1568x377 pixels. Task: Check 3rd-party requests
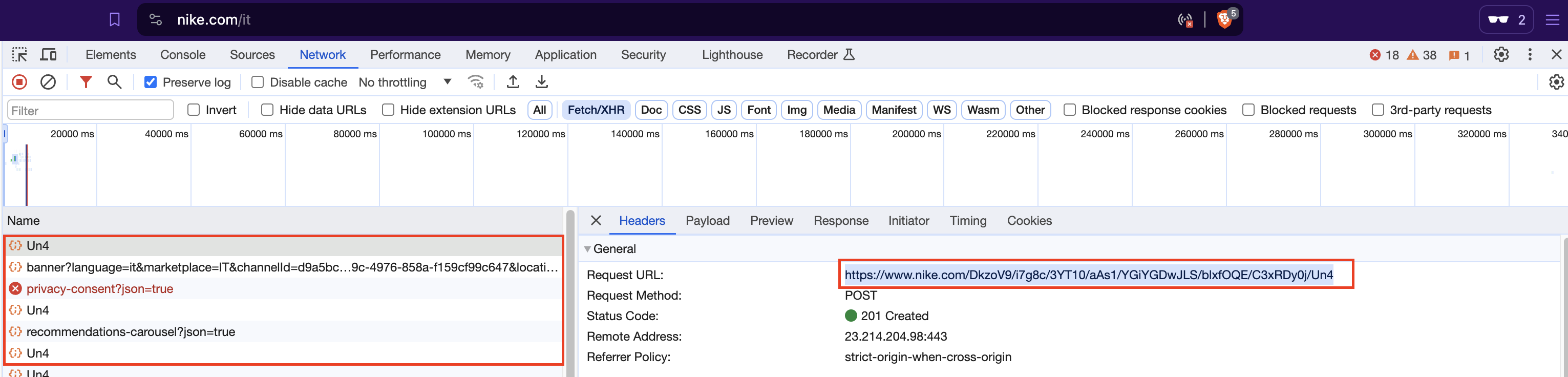(x=1378, y=110)
